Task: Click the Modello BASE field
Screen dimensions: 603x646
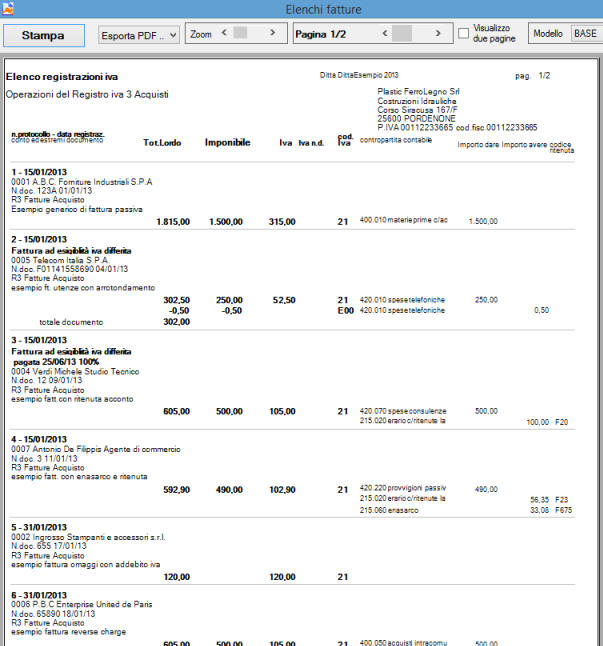Action: (587, 33)
